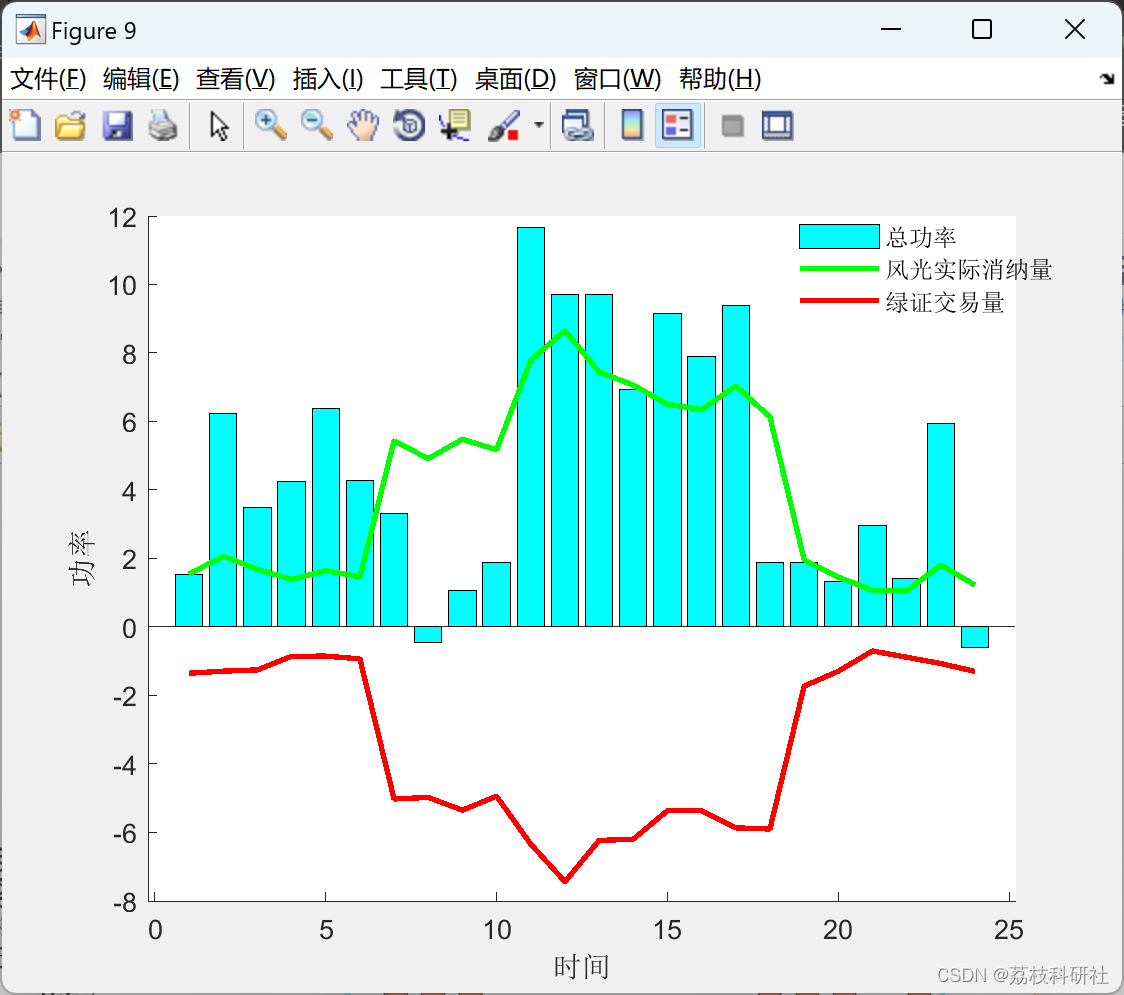Open the 帮助(H) menu
Image resolution: width=1124 pixels, height=995 pixels.
click(720, 79)
